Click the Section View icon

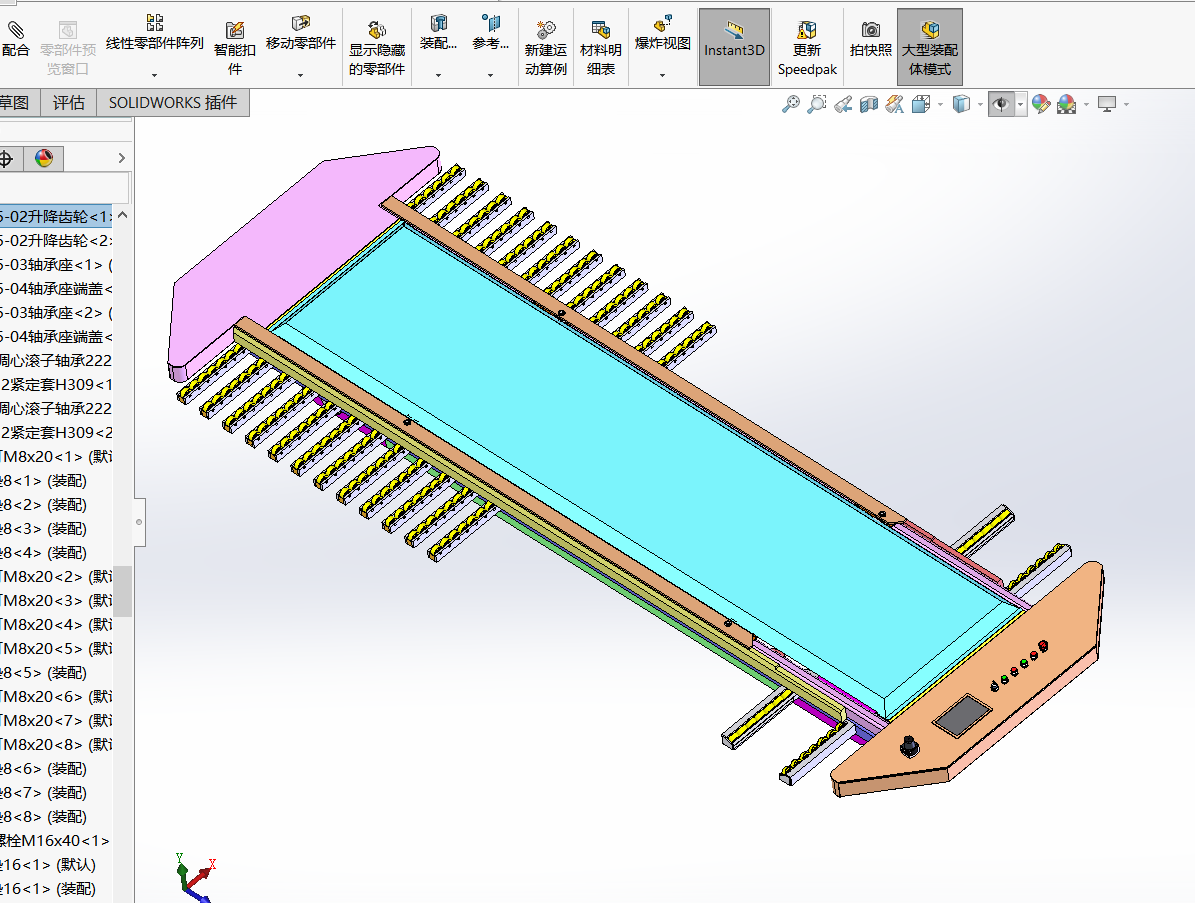(868, 104)
